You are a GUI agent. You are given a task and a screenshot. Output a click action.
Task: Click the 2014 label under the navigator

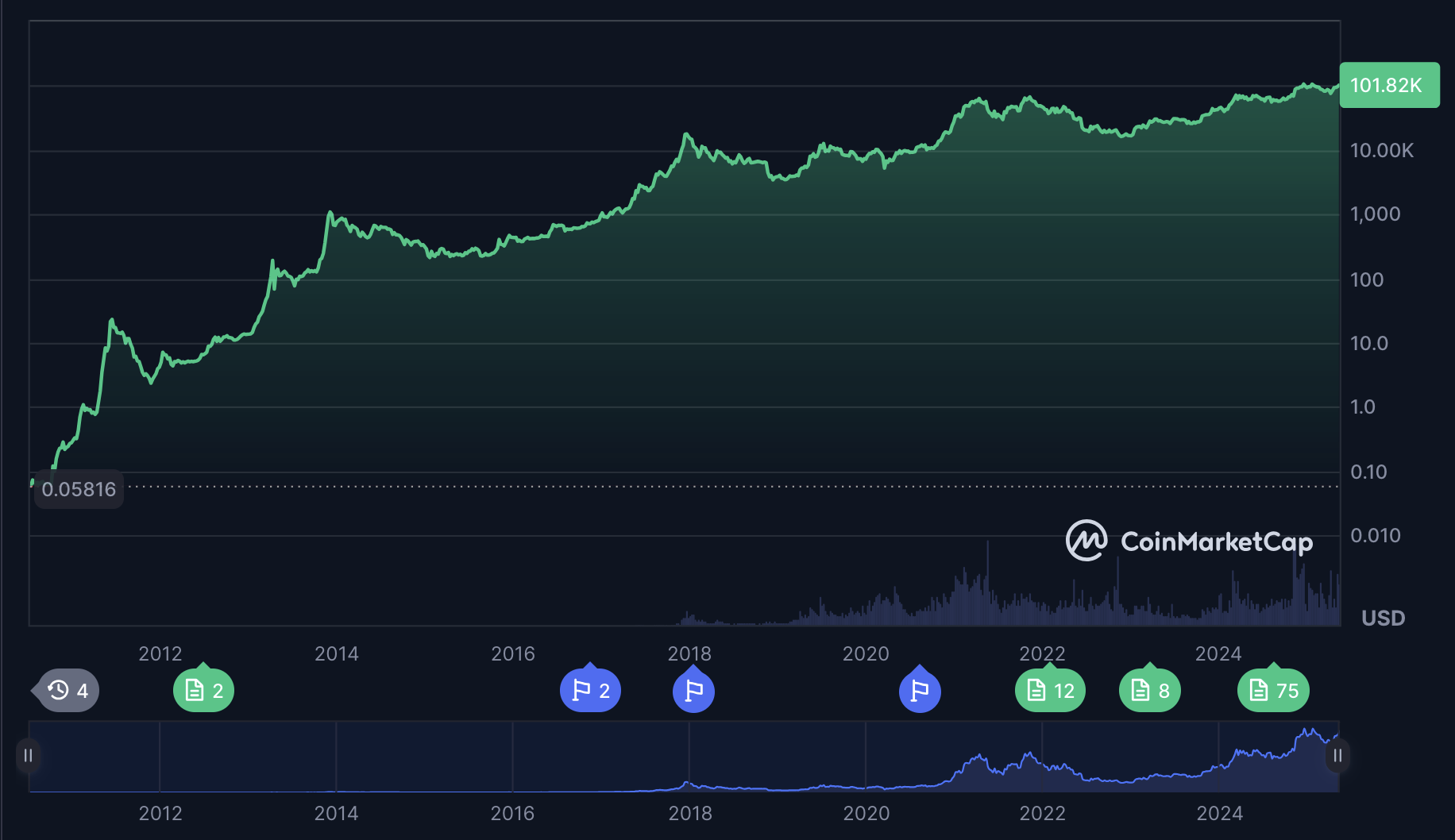coord(336,813)
